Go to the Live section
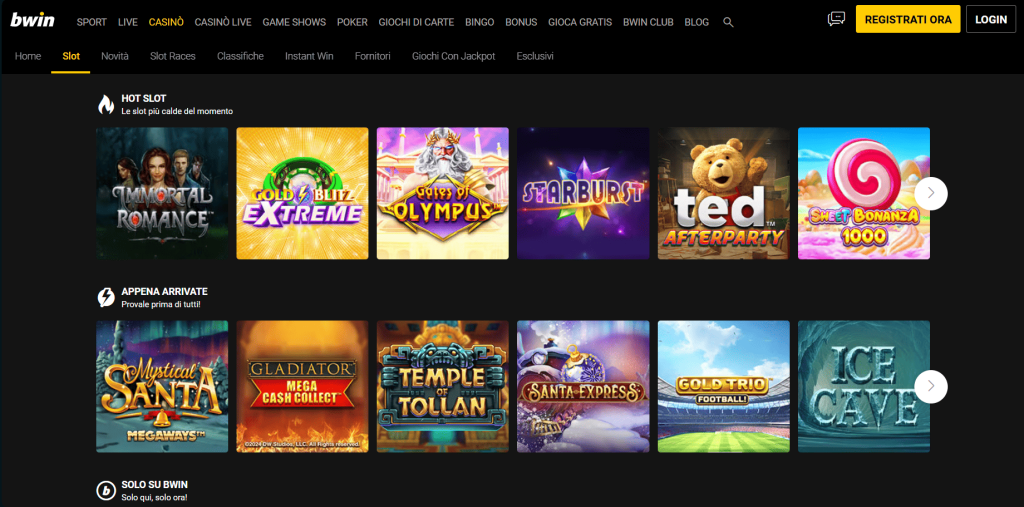This screenshot has height=507, width=1024. 128,22
